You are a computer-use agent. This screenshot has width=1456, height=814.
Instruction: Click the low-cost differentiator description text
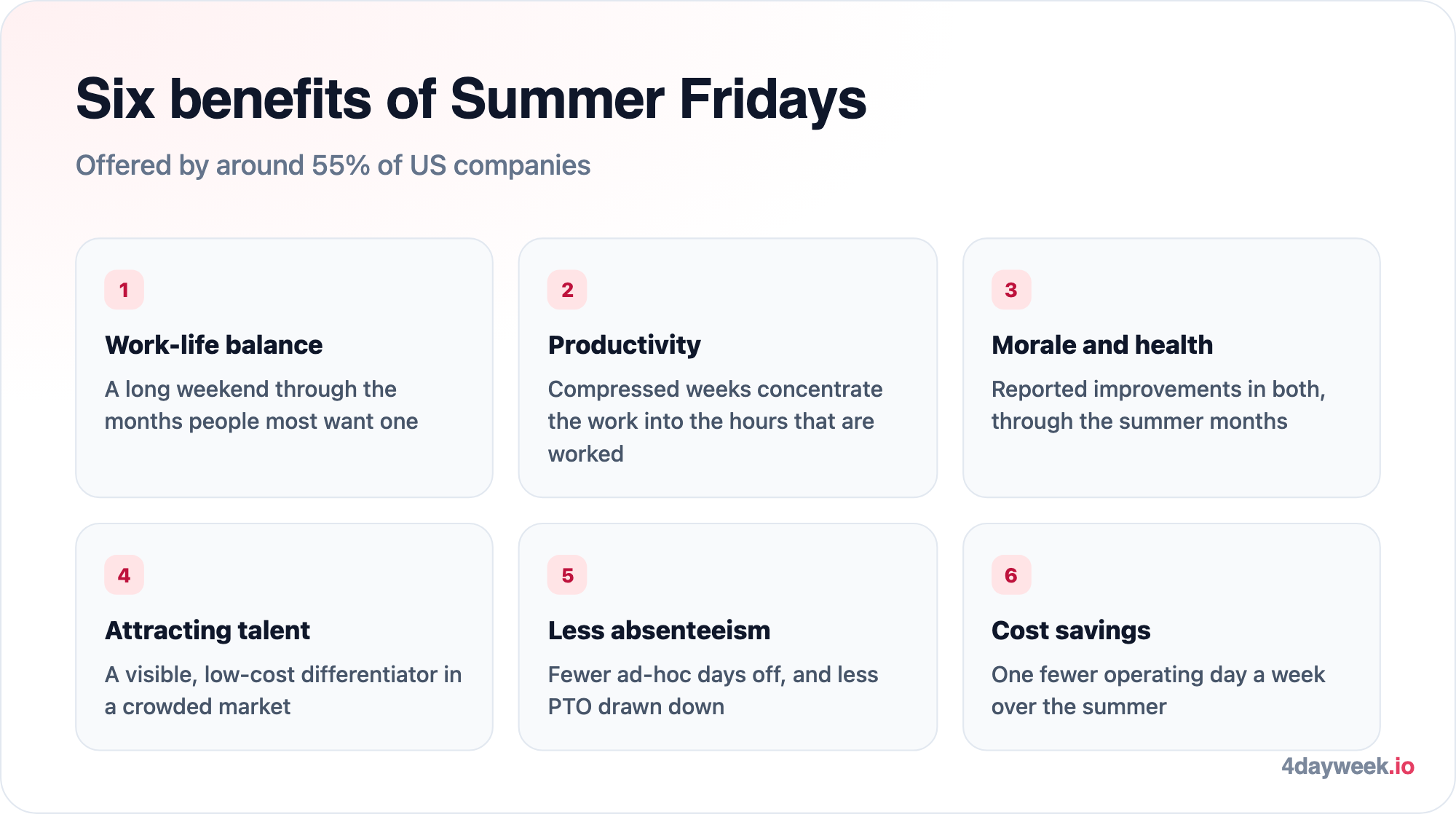click(283, 690)
